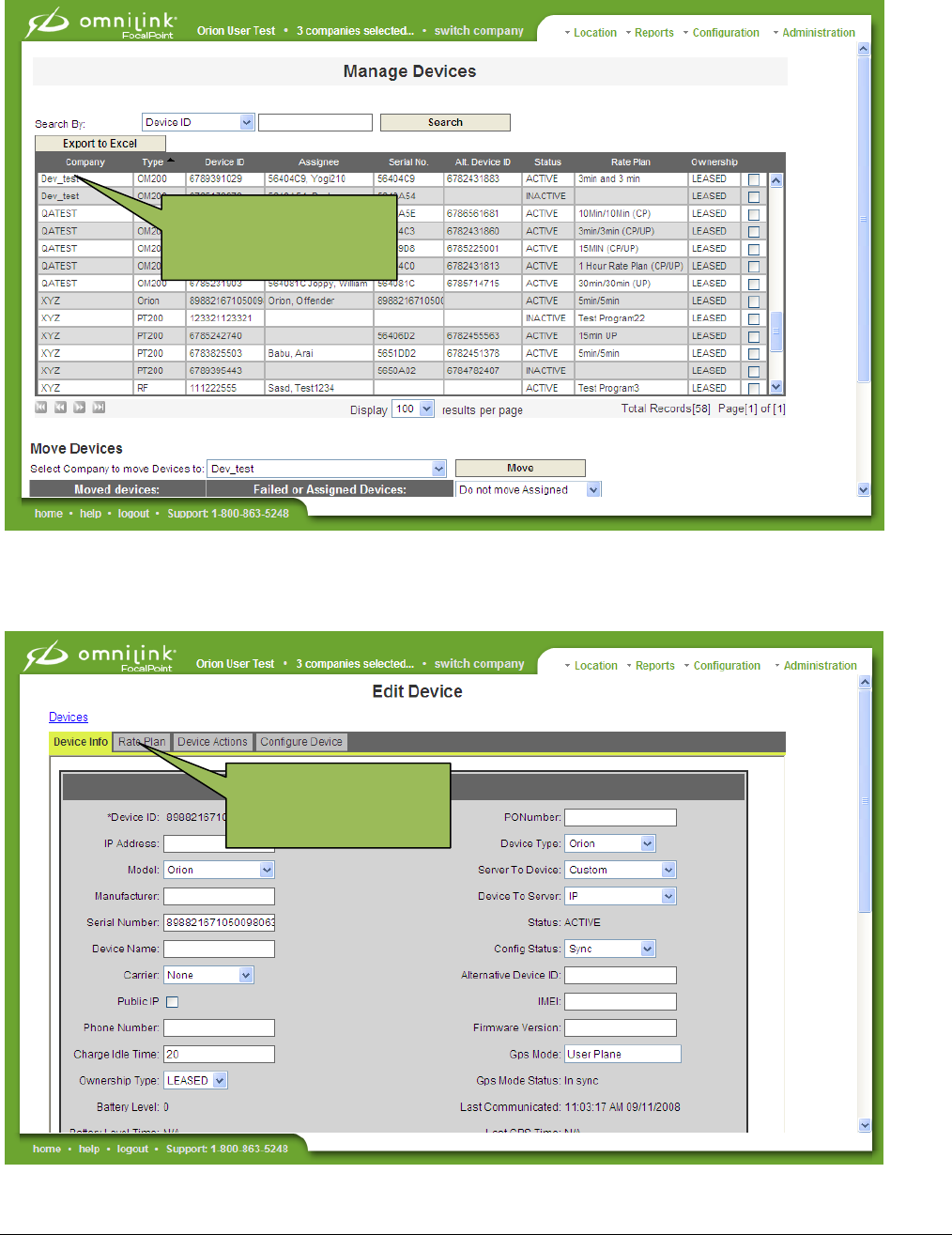Switch to the Device Info tab
Image resolution: width=952 pixels, height=1235 pixels.
[x=81, y=742]
